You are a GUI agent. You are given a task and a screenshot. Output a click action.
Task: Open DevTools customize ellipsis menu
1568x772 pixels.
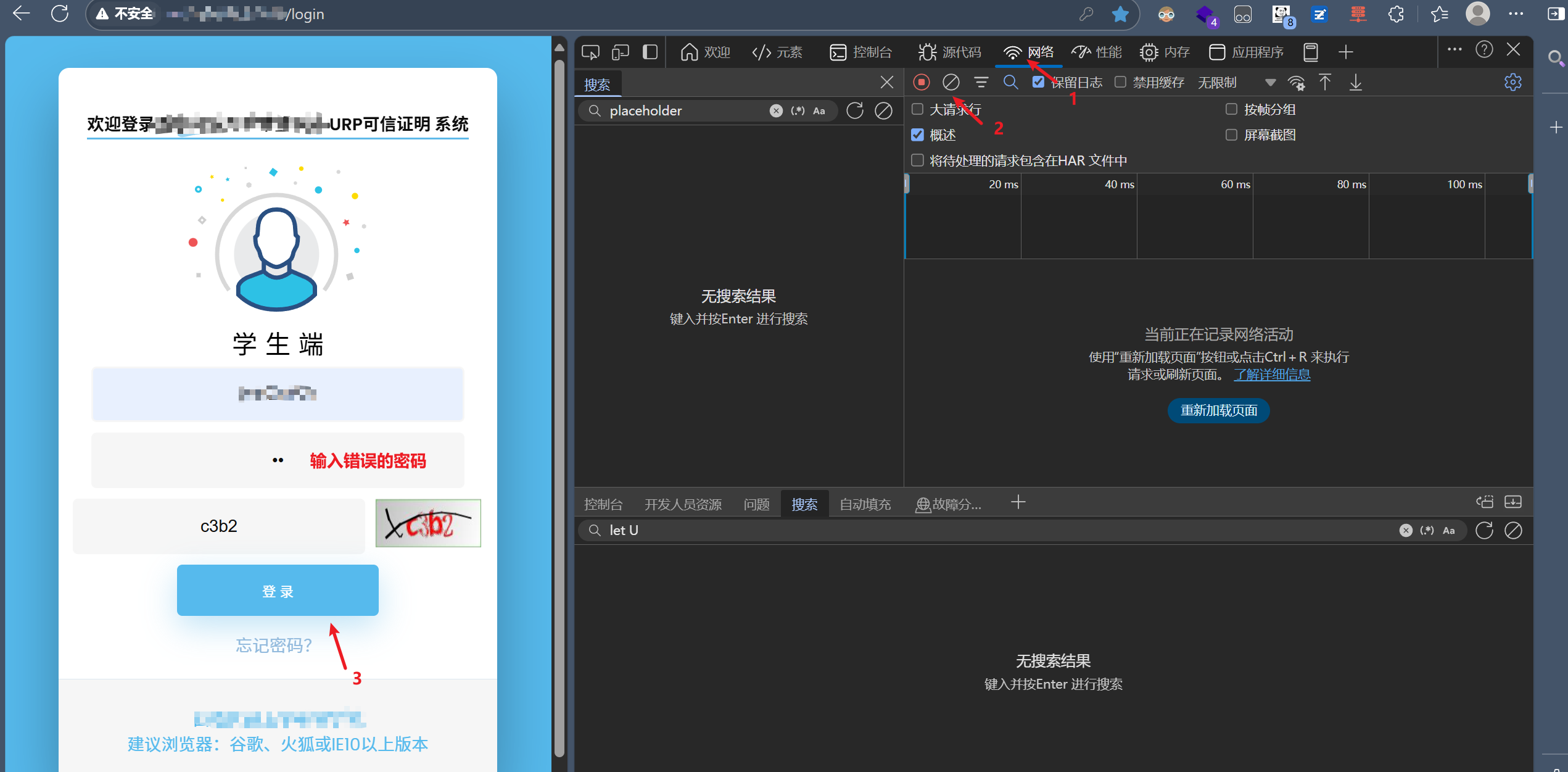[x=1454, y=49]
